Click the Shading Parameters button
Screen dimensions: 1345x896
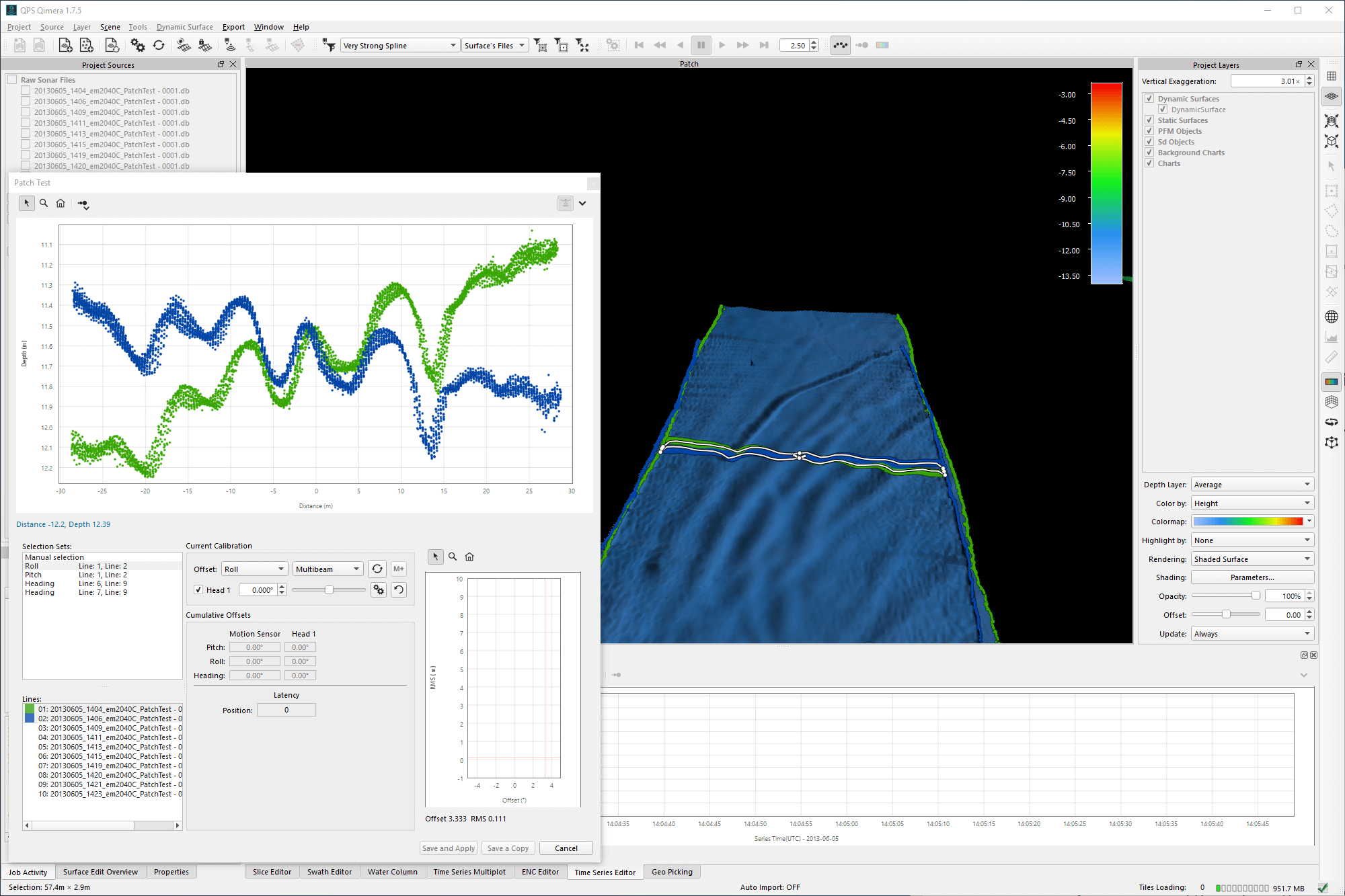pos(1252,577)
